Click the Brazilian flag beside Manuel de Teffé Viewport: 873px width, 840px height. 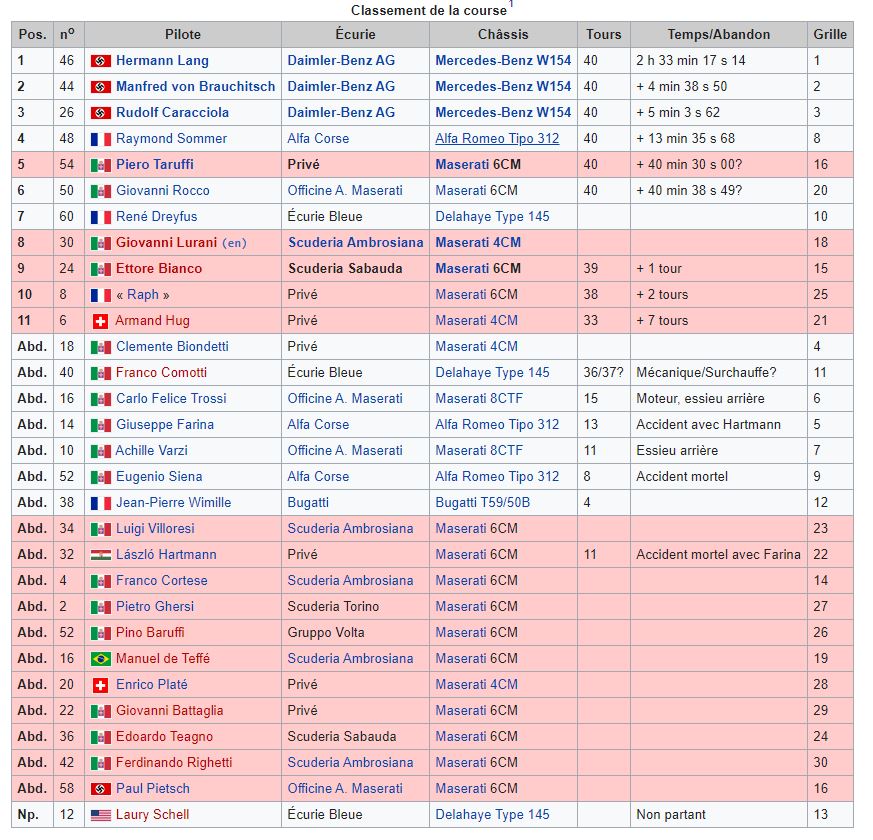click(x=101, y=659)
